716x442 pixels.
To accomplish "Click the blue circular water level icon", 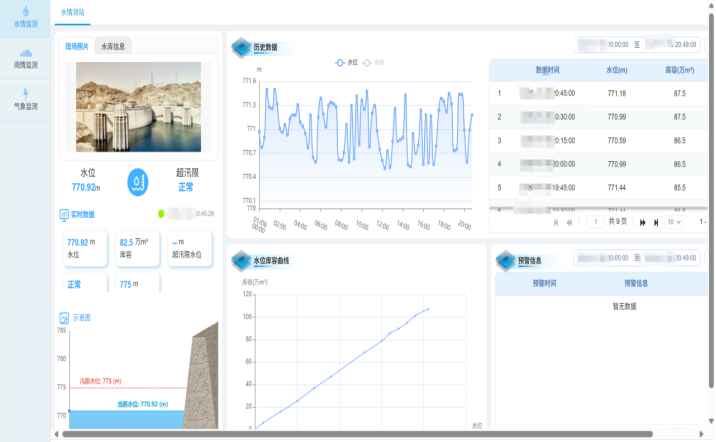I will (x=139, y=181).
